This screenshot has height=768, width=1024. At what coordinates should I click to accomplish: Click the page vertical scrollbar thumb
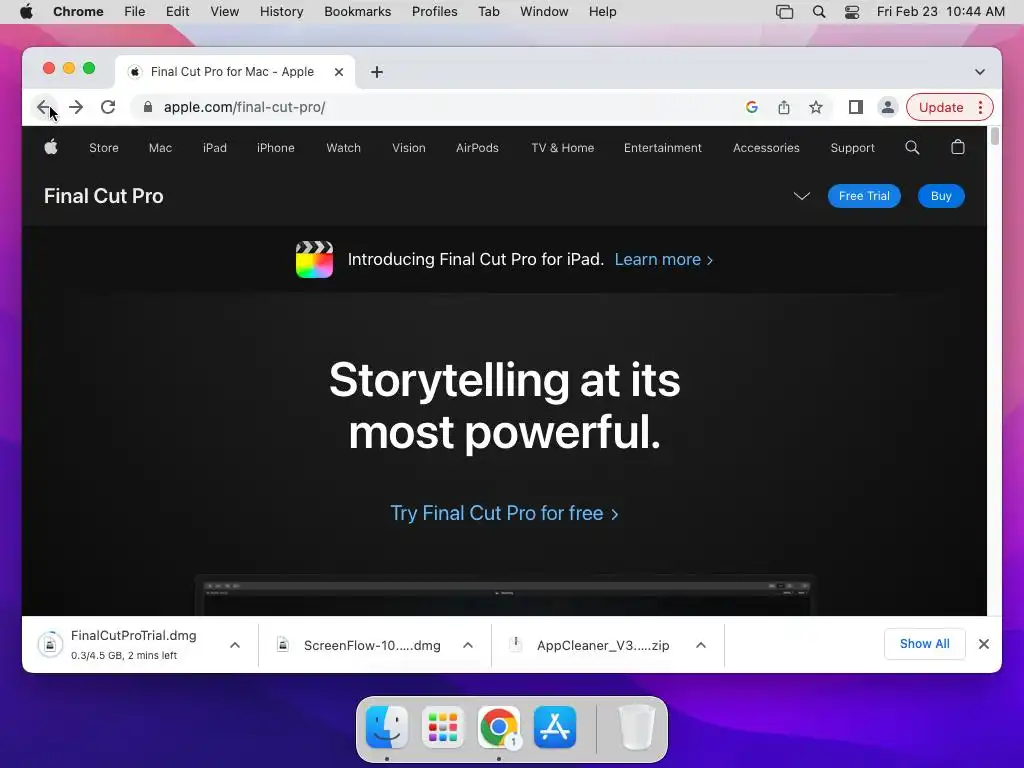click(x=995, y=136)
